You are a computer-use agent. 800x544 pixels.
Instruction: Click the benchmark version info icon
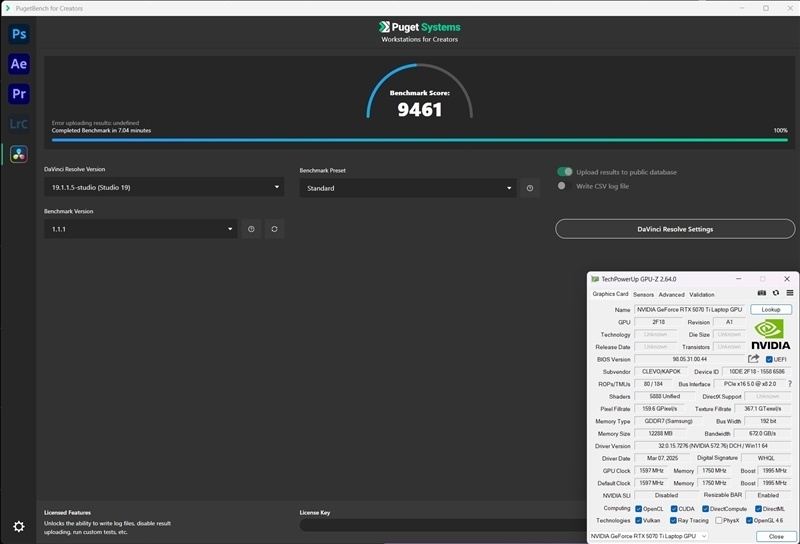pos(251,229)
